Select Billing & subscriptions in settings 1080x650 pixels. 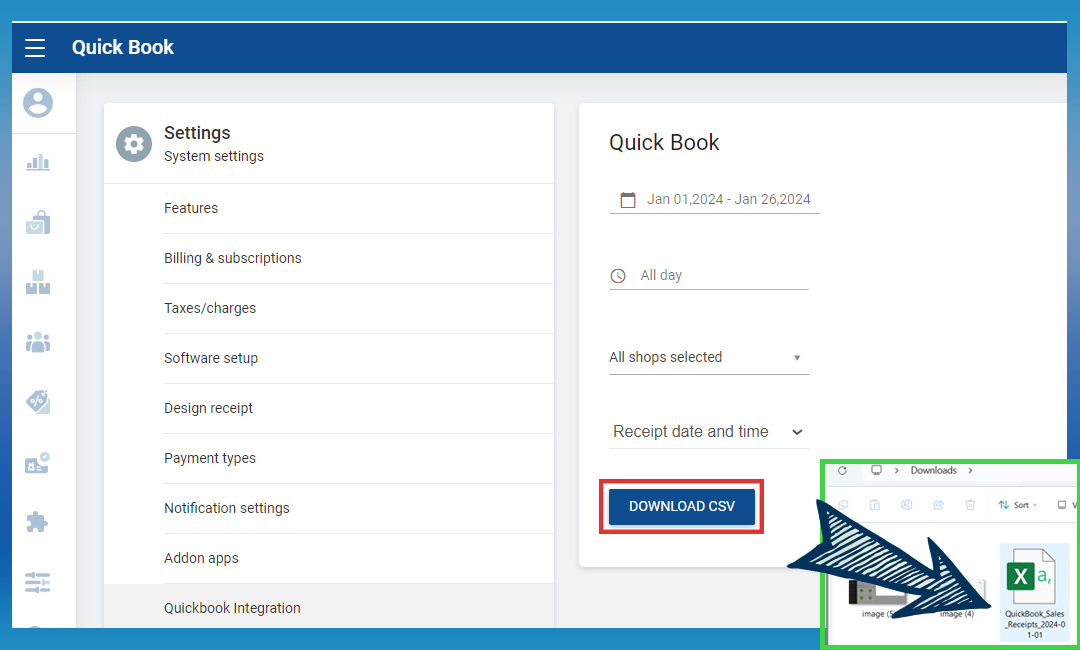[x=232, y=258]
